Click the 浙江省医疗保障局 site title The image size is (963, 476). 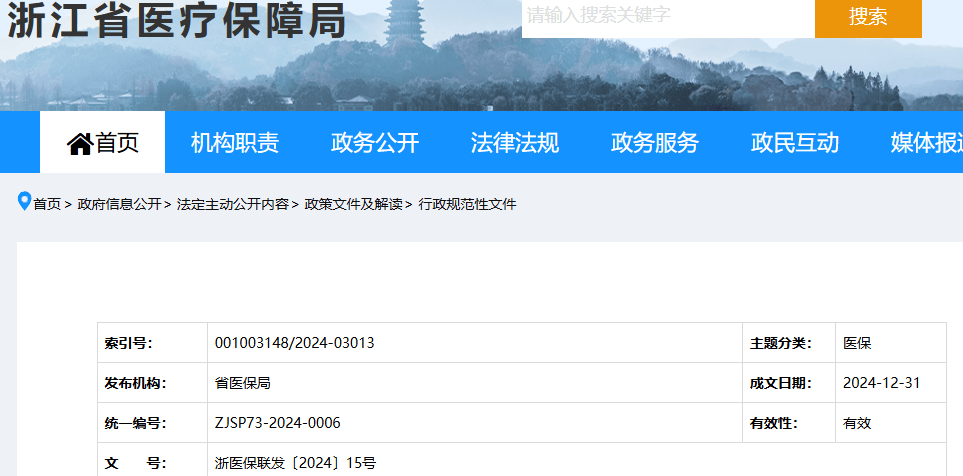176,21
